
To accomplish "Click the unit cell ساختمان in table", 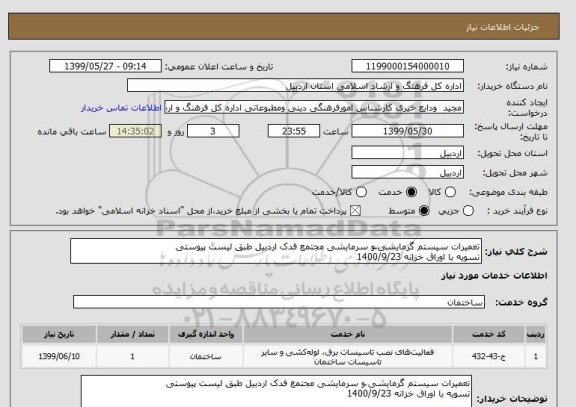I will [206, 356].
